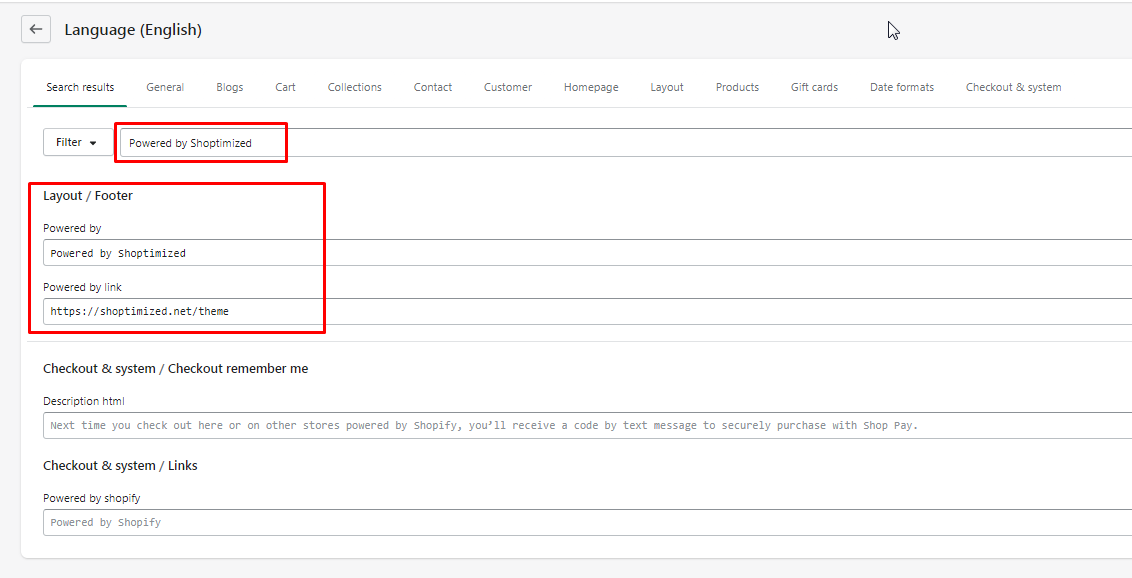Open the Homepage tab
The height and width of the screenshot is (578, 1132).
tap(591, 87)
